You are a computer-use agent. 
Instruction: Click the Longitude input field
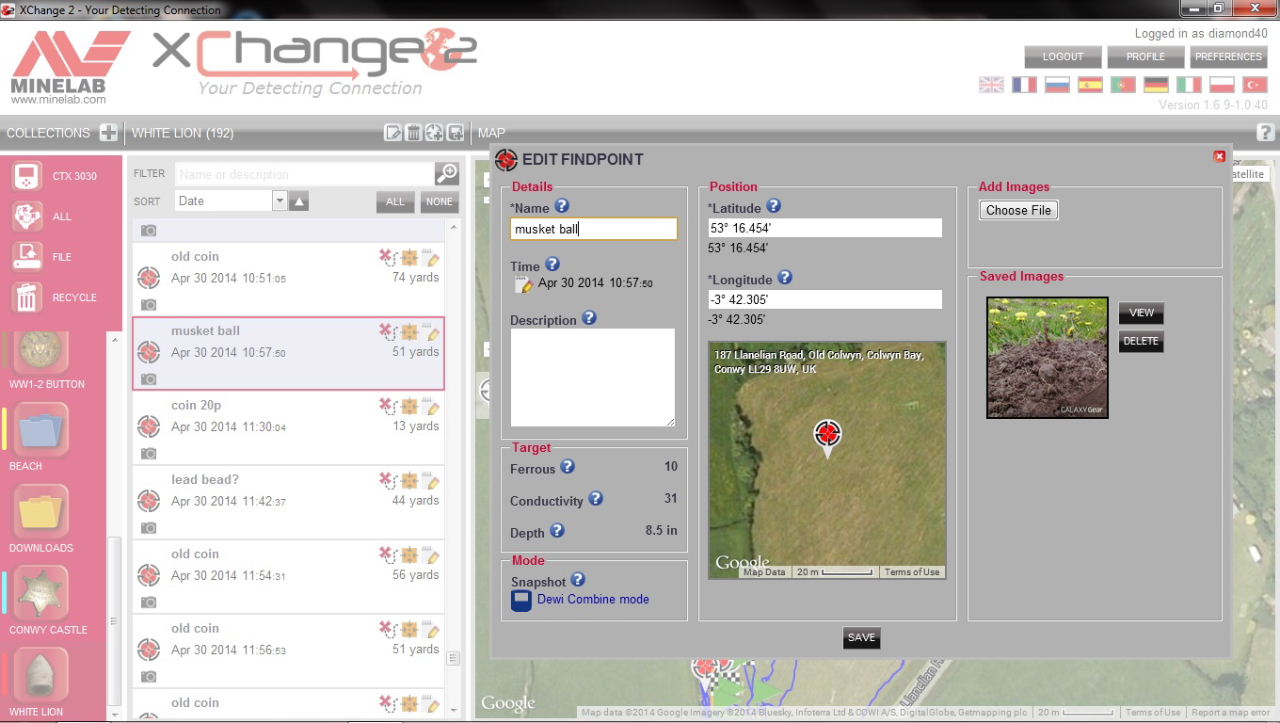point(825,299)
